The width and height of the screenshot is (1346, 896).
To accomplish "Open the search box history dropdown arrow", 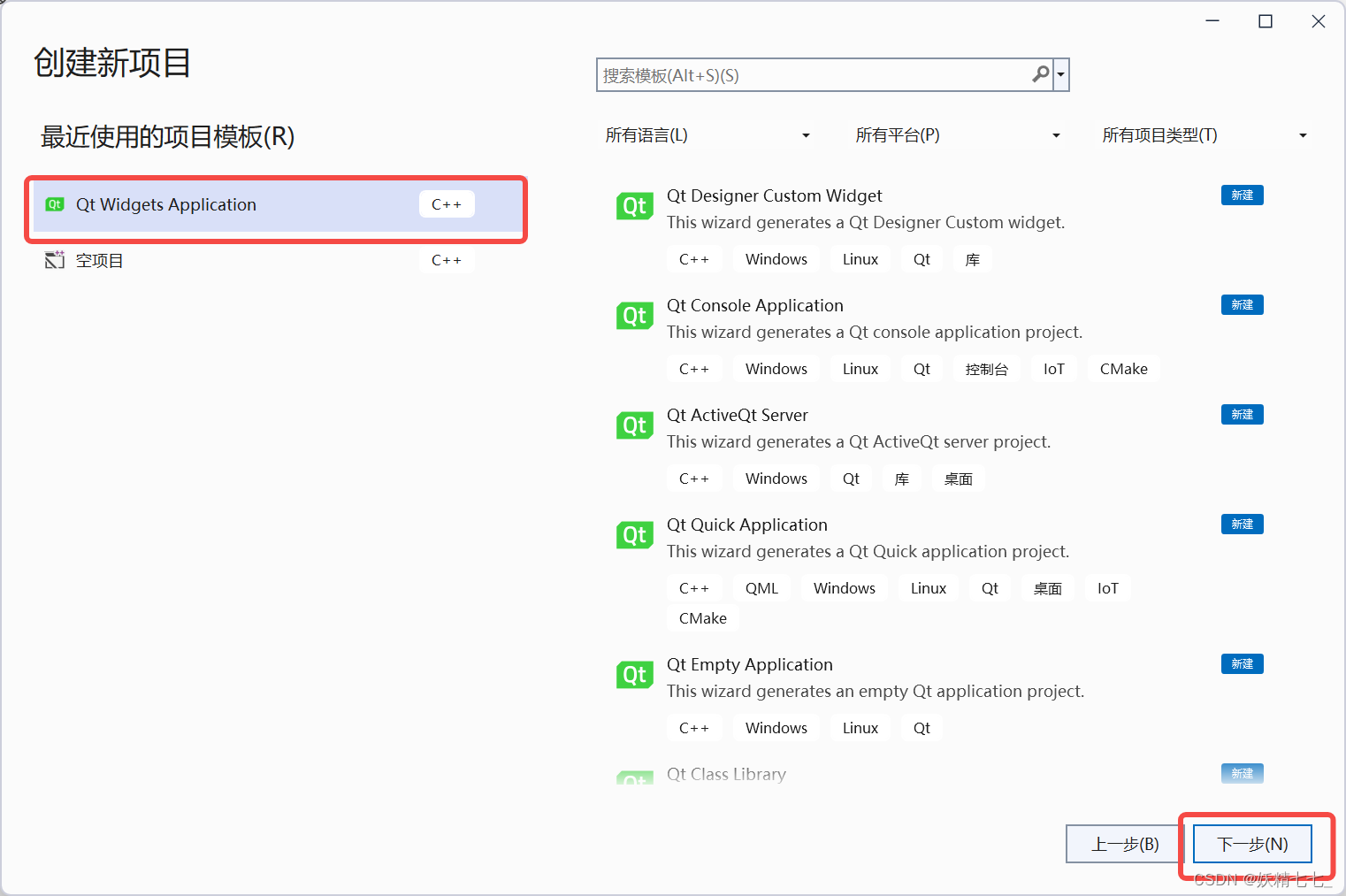I will click(1060, 75).
